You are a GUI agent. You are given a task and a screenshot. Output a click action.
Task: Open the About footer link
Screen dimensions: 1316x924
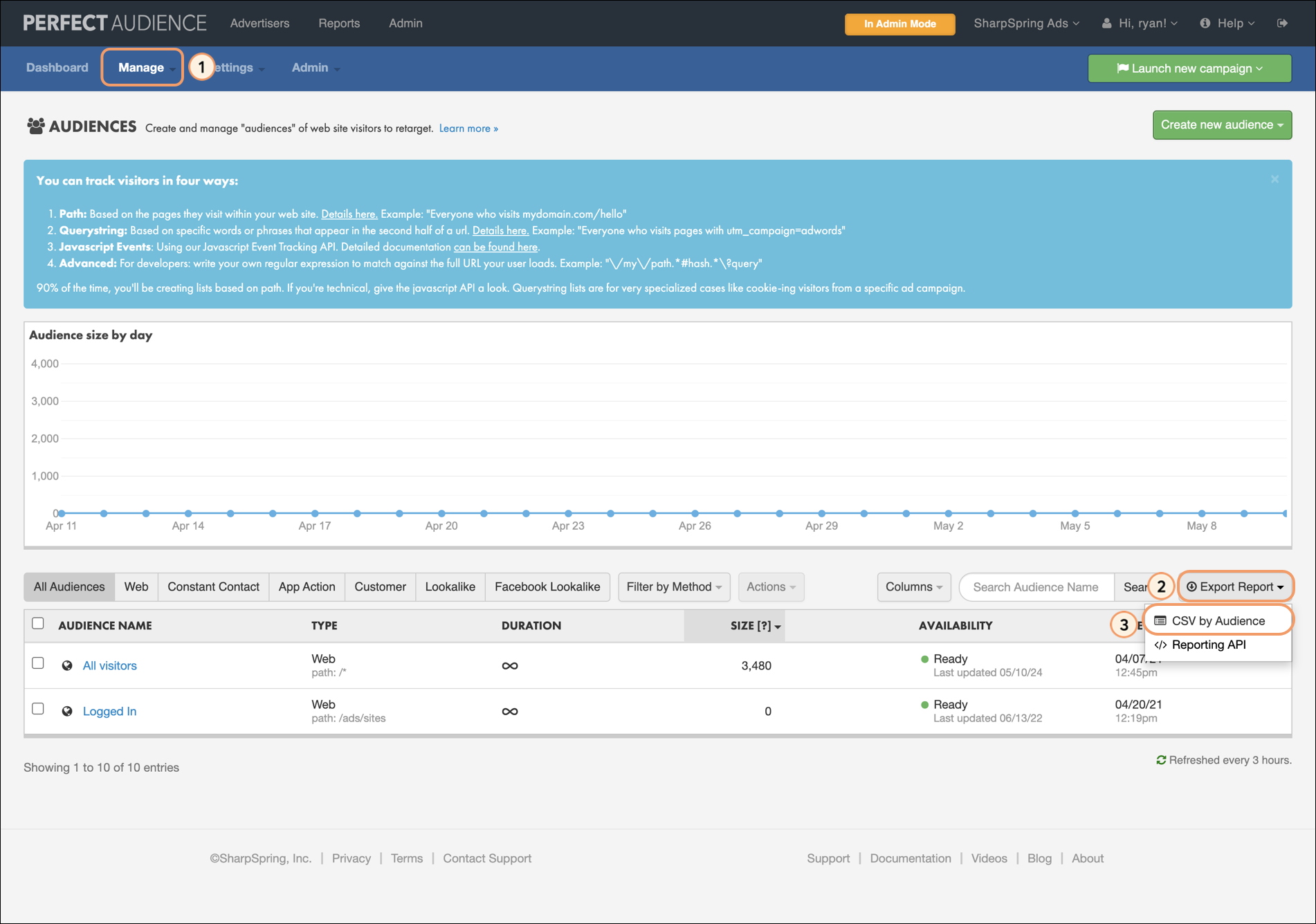click(1088, 858)
